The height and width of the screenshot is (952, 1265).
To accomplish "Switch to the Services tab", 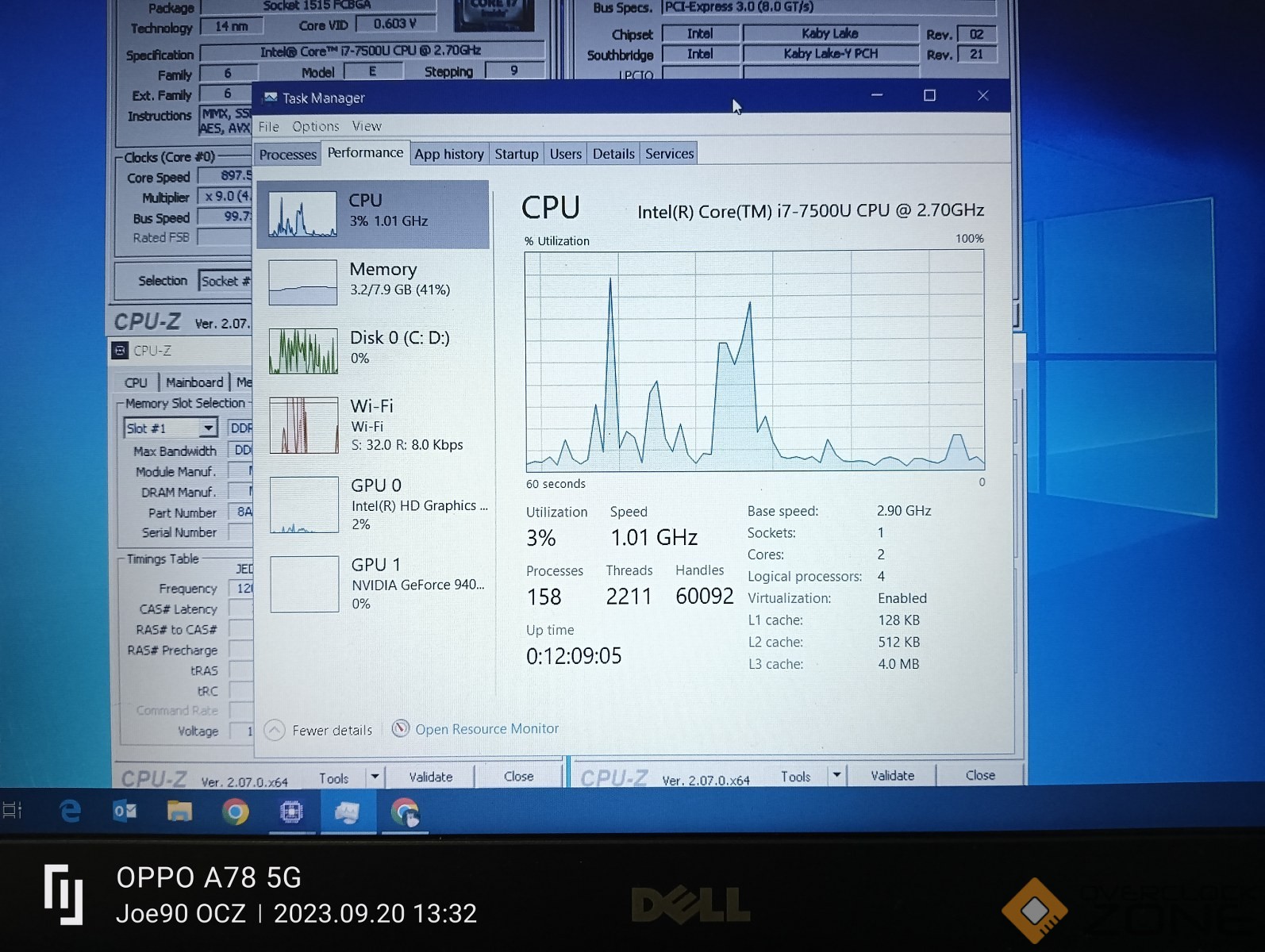I will (x=669, y=154).
